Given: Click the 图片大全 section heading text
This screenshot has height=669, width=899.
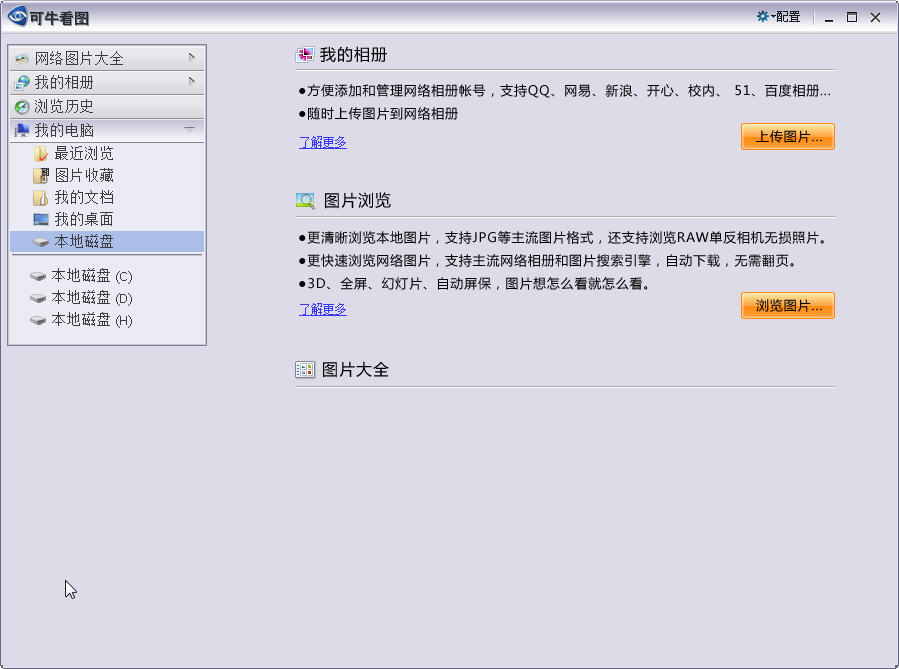Looking at the screenshot, I should click(x=355, y=370).
